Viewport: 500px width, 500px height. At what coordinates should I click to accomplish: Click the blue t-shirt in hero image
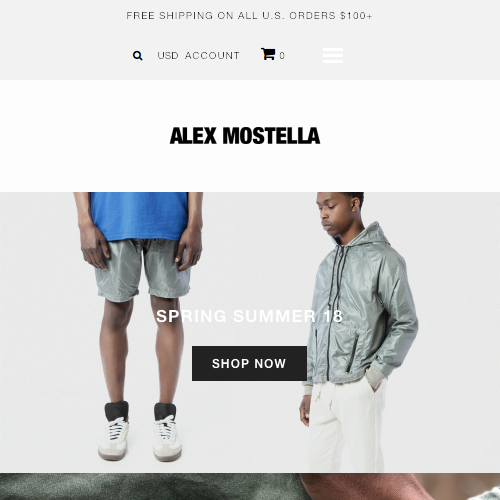139,216
